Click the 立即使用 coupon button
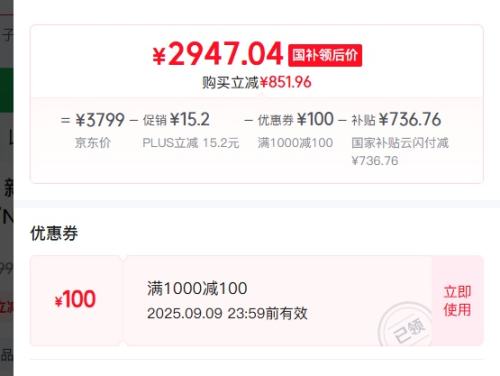 point(457,301)
